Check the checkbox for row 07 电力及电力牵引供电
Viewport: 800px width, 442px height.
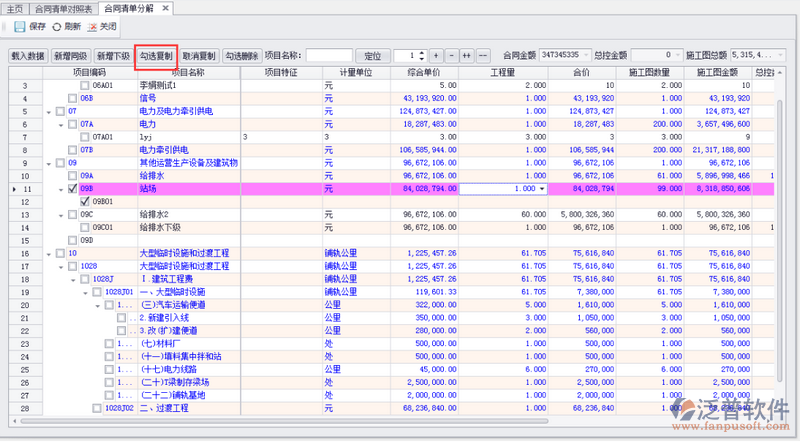click(x=59, y=111)
